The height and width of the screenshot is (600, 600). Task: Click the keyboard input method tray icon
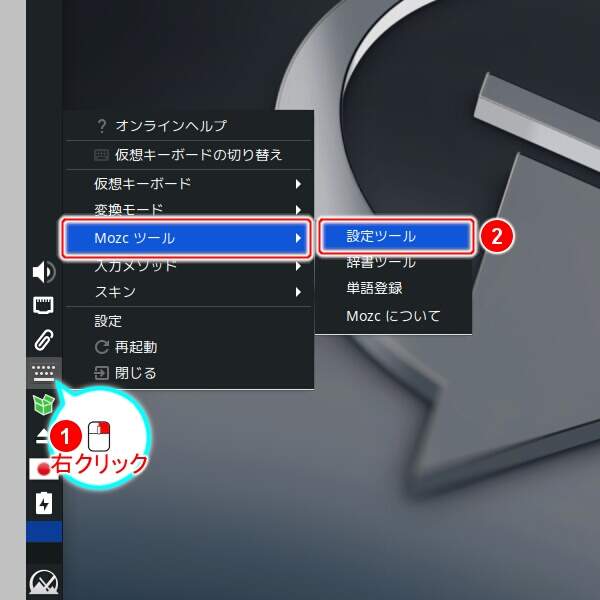click(x=44, y=373)
